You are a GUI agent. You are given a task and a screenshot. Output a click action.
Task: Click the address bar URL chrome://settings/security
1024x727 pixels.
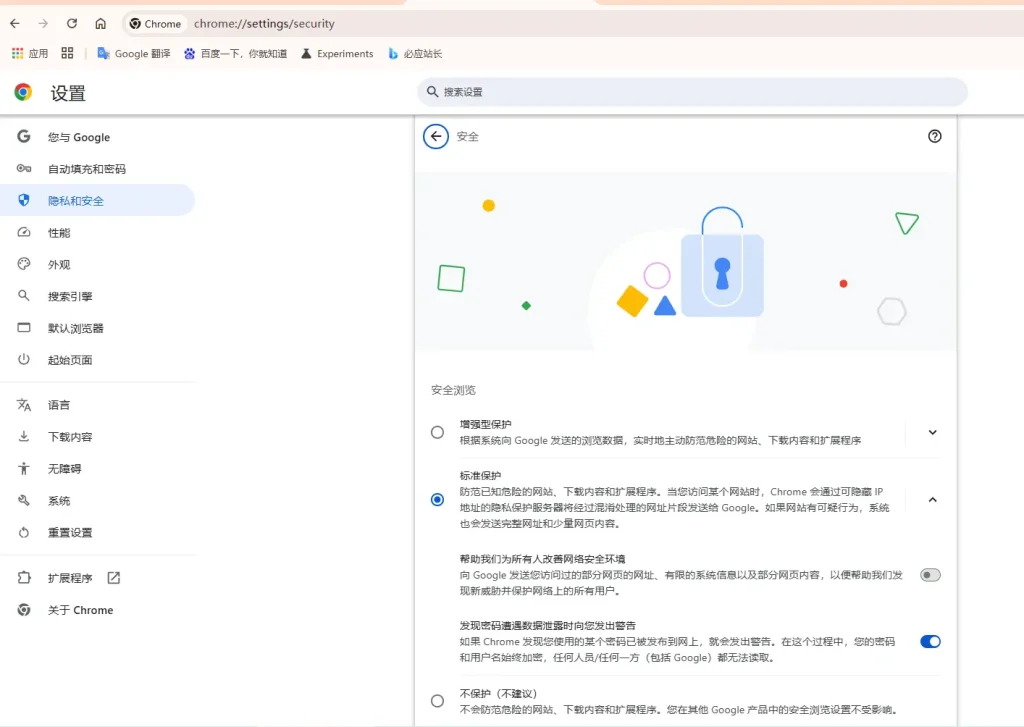(264, 24)
